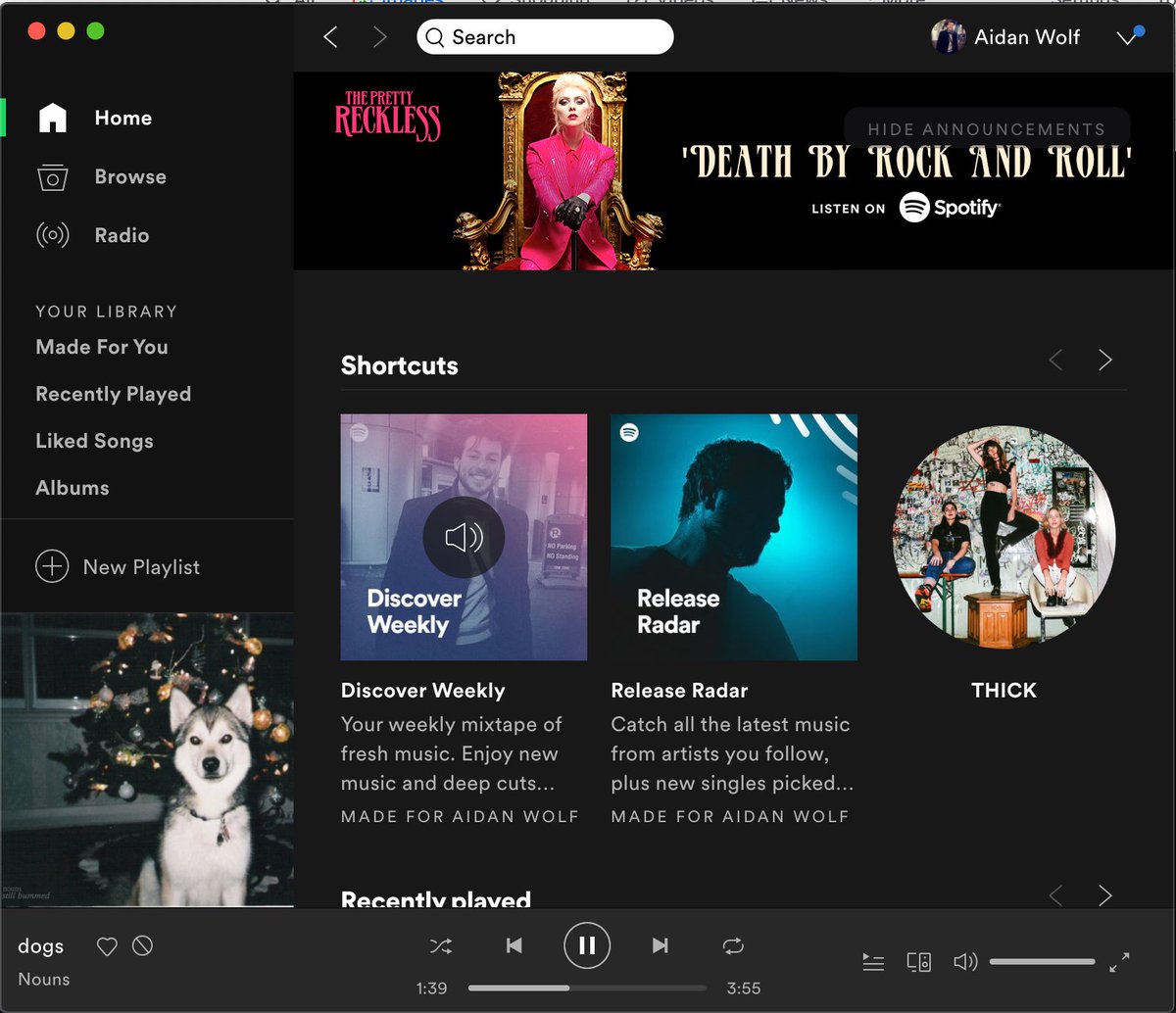Open Radio in the sidebar
This screenshot has height=1013, width=1176.
coord(92,235)
